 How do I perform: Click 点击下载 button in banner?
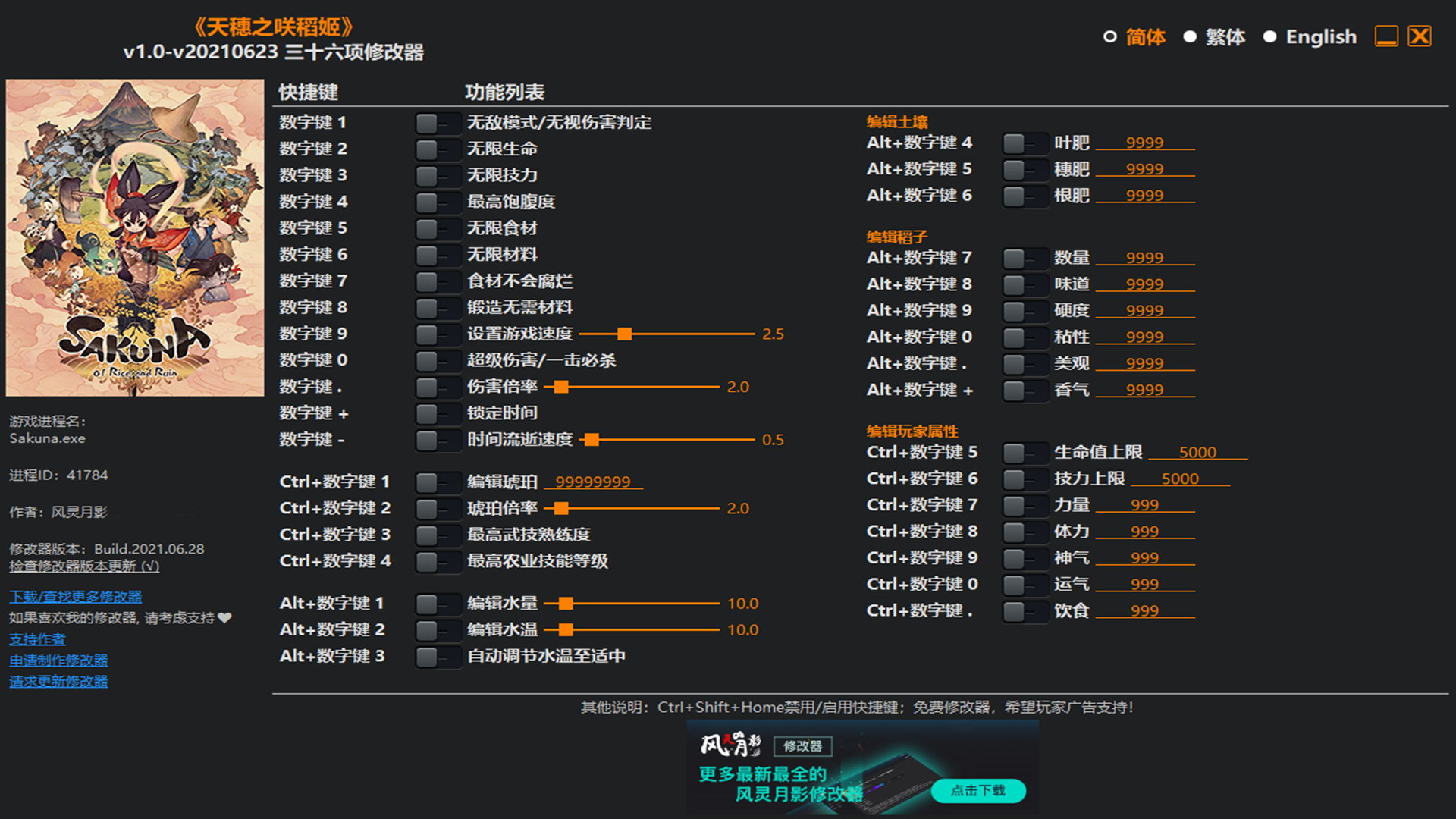(977, 790)
